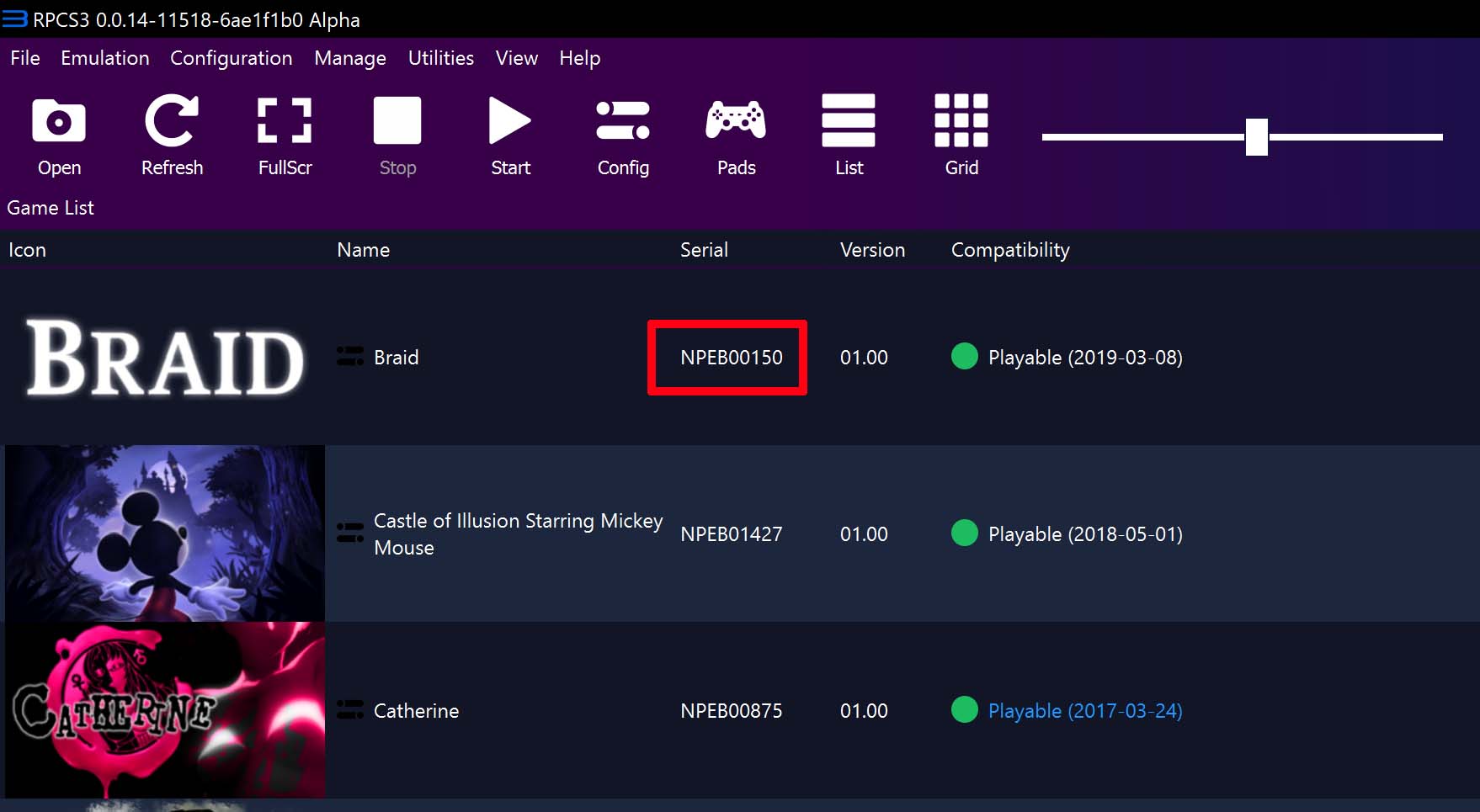The height and width of the screenshot is (812, 1480).
Task: Select Castle of Illusion Starring Mickey Mouse name
Action: (519, 534)
